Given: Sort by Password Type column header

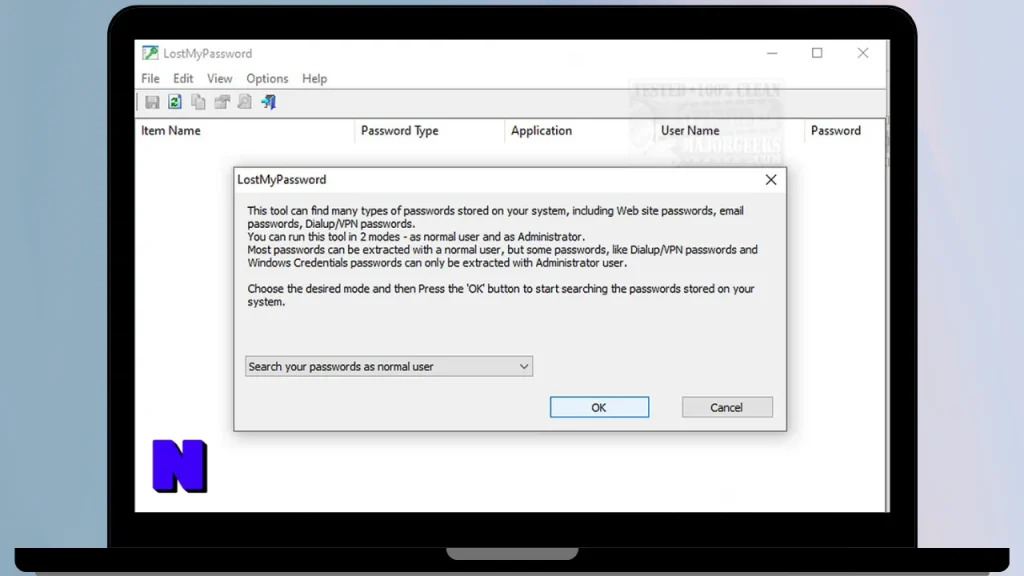Looking at the screenshot, I should [430, 131].
